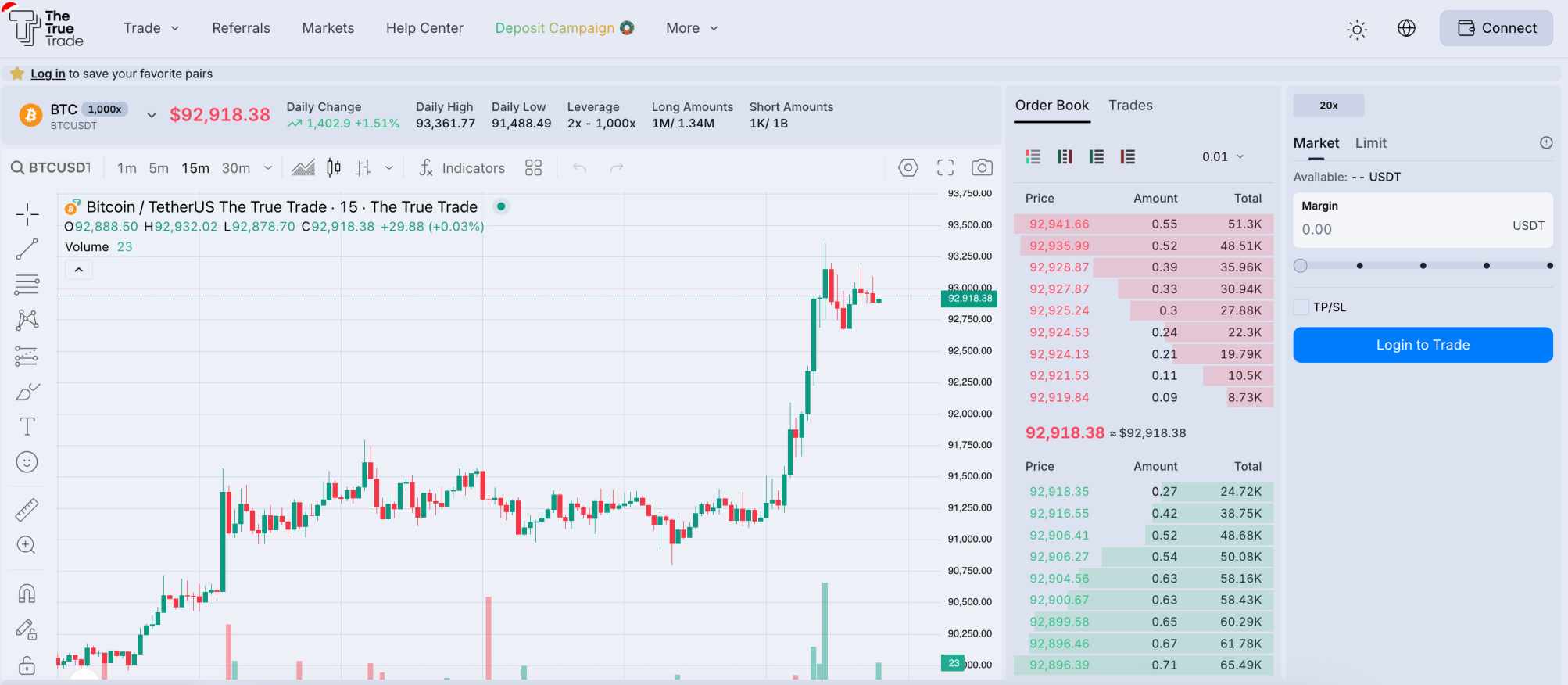Image resolution: width=1568 pixels, height=685 pixels.
Task: Take a chart snapshot with camera
Action: coord(983,167)
